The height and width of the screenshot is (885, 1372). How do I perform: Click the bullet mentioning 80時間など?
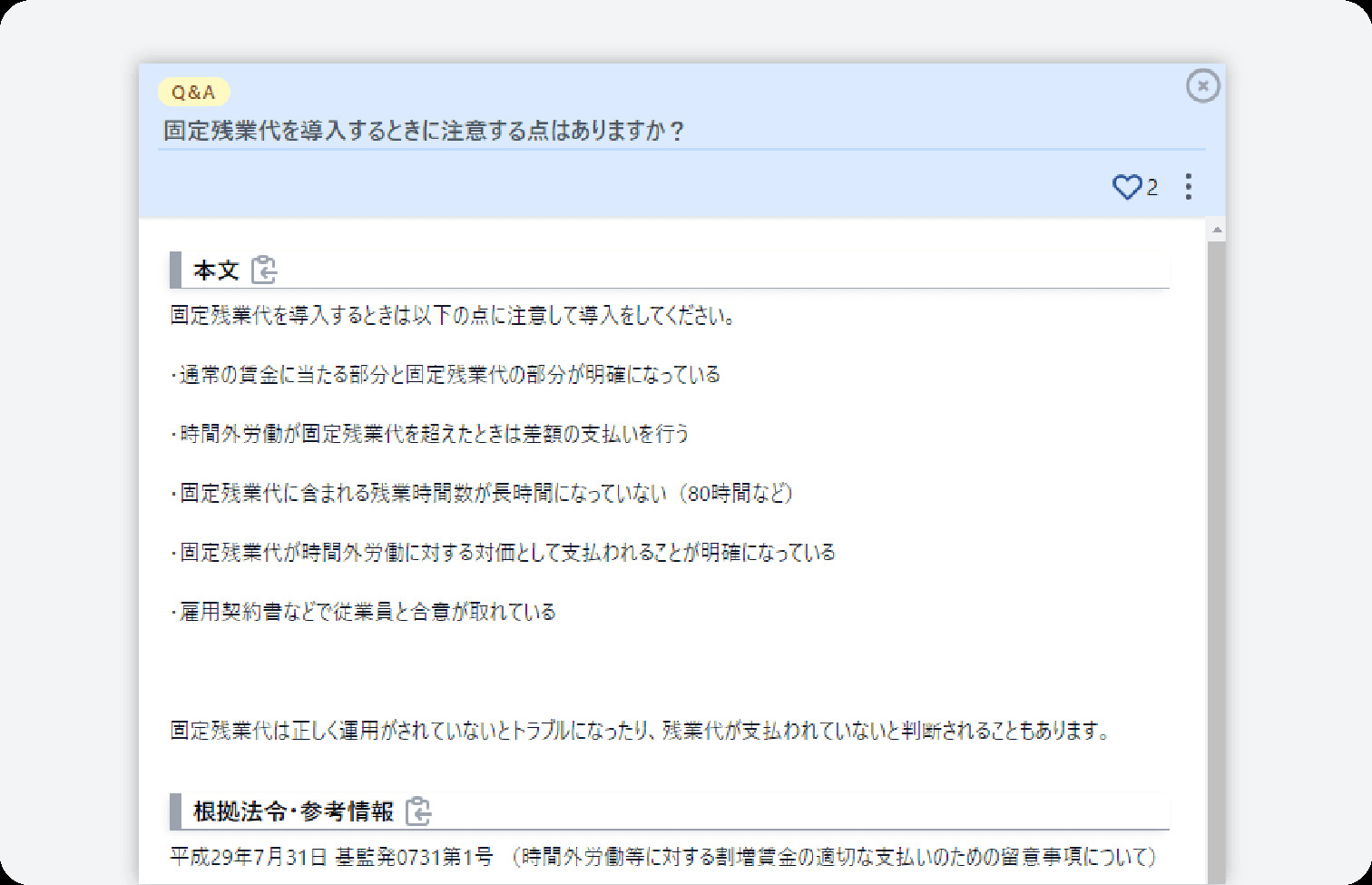(482, 493)
